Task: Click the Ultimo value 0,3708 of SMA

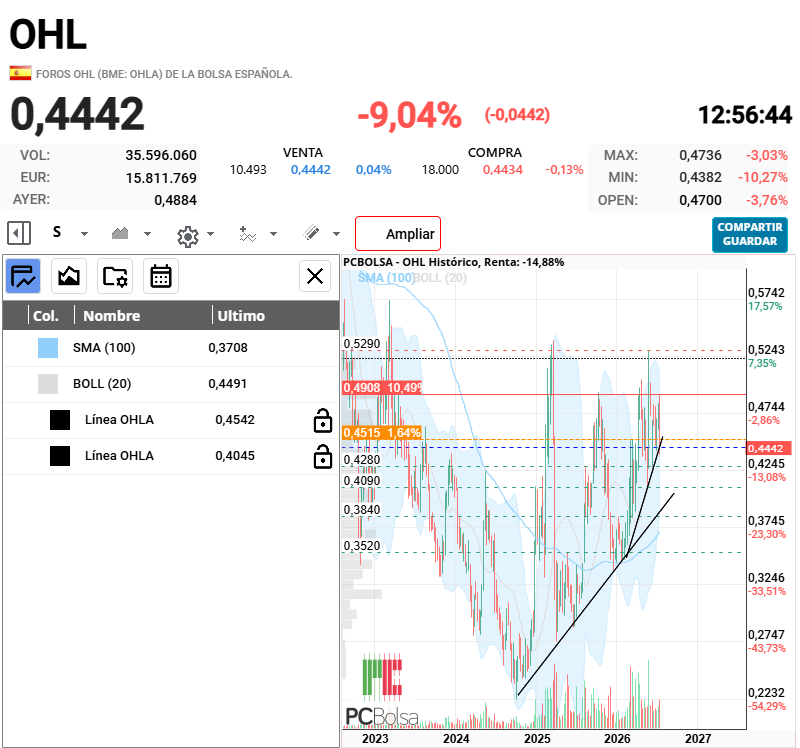Action: pyautogui.click(x=228, y=348)
